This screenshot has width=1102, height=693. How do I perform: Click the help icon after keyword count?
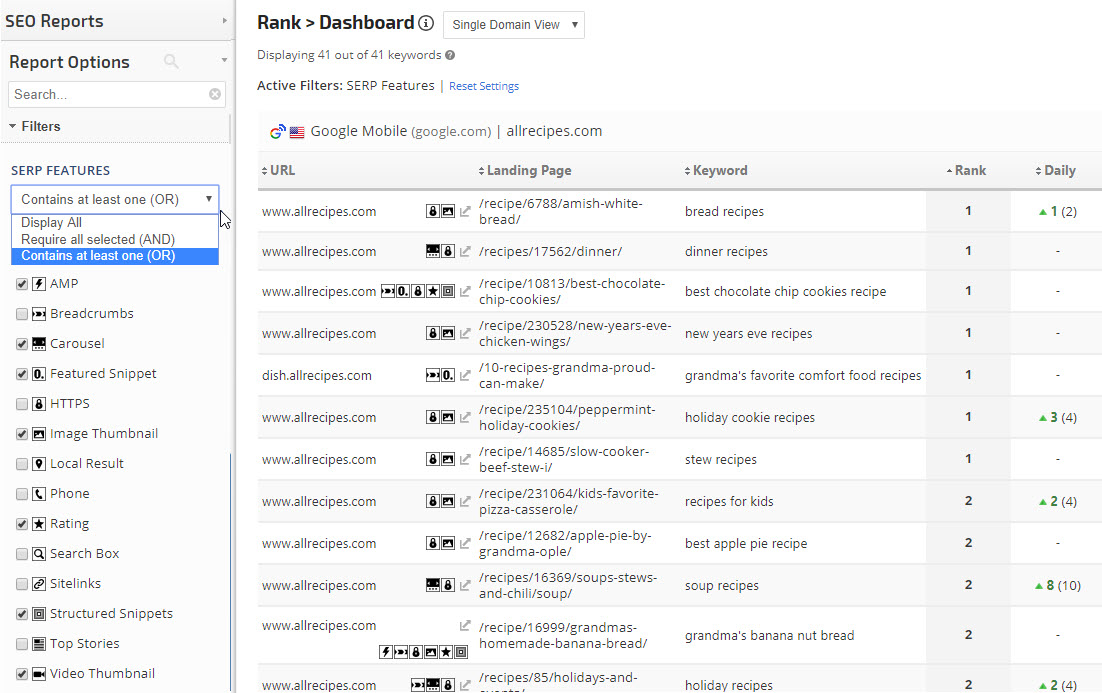point(450,56)
